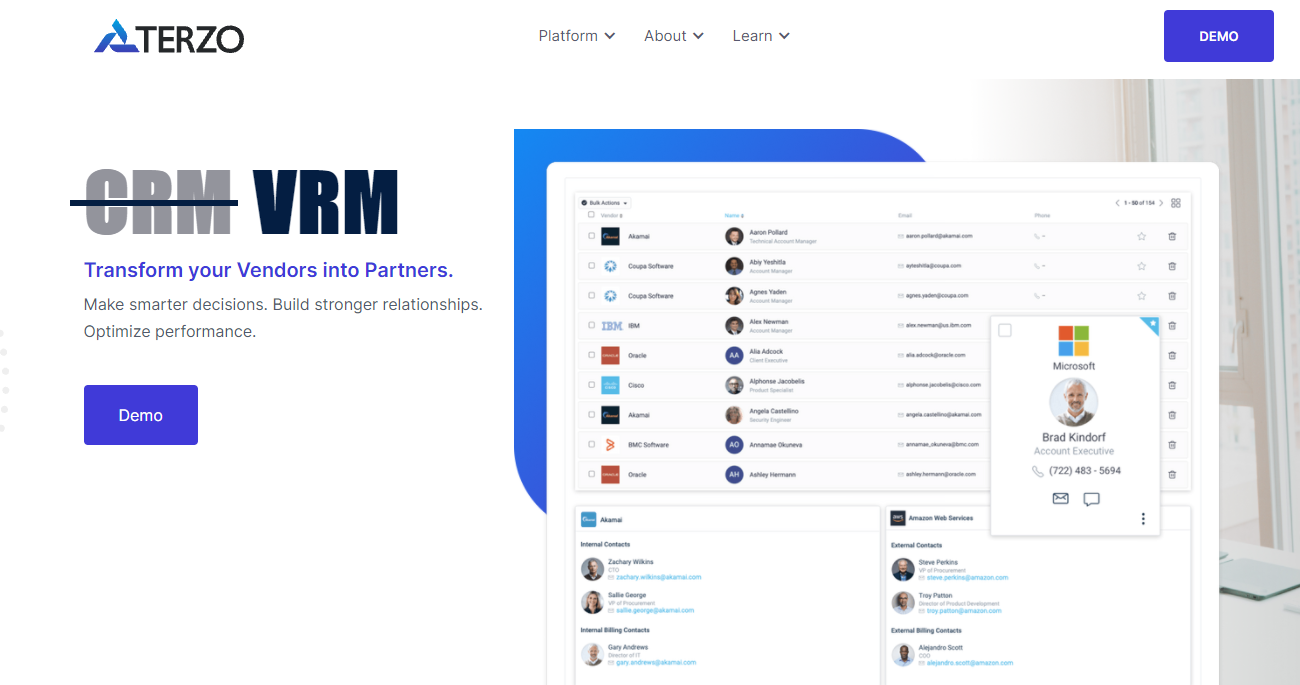Click the IBM vendor logo
The image size is (1300, 685).
[612, 326]
